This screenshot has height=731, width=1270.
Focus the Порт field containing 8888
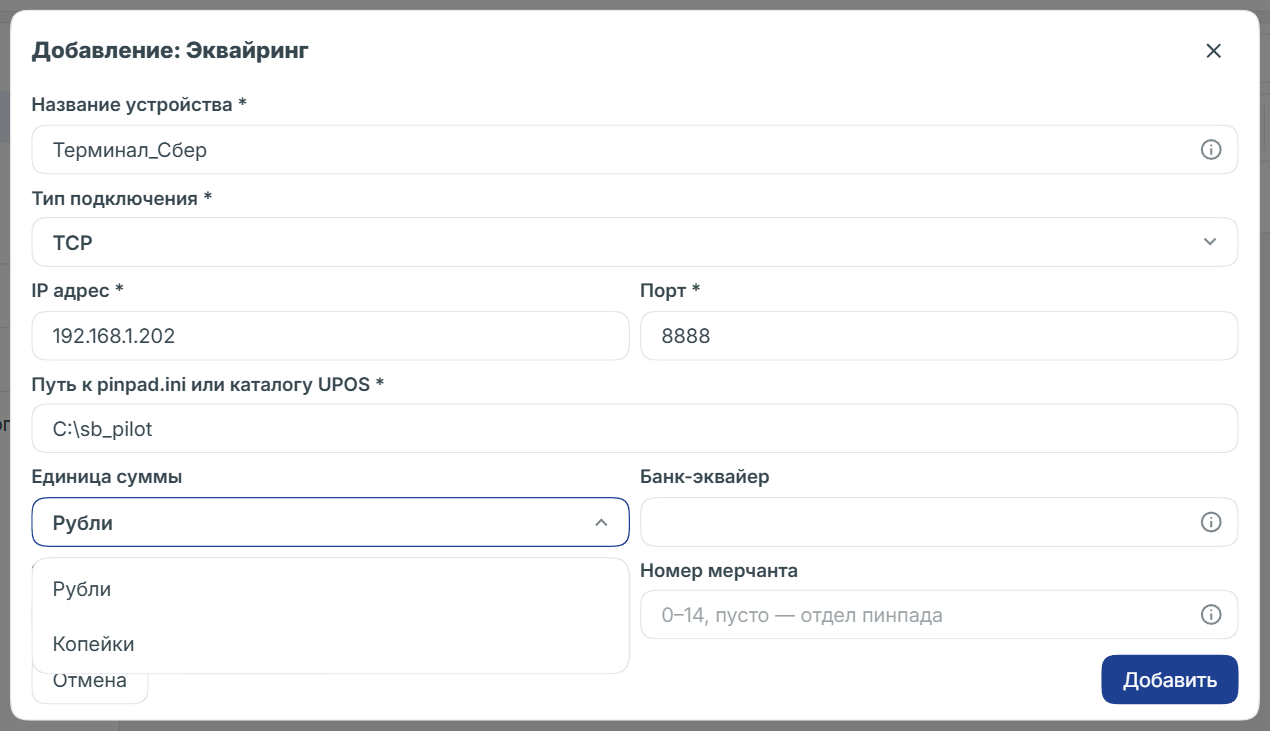[939, 336]
